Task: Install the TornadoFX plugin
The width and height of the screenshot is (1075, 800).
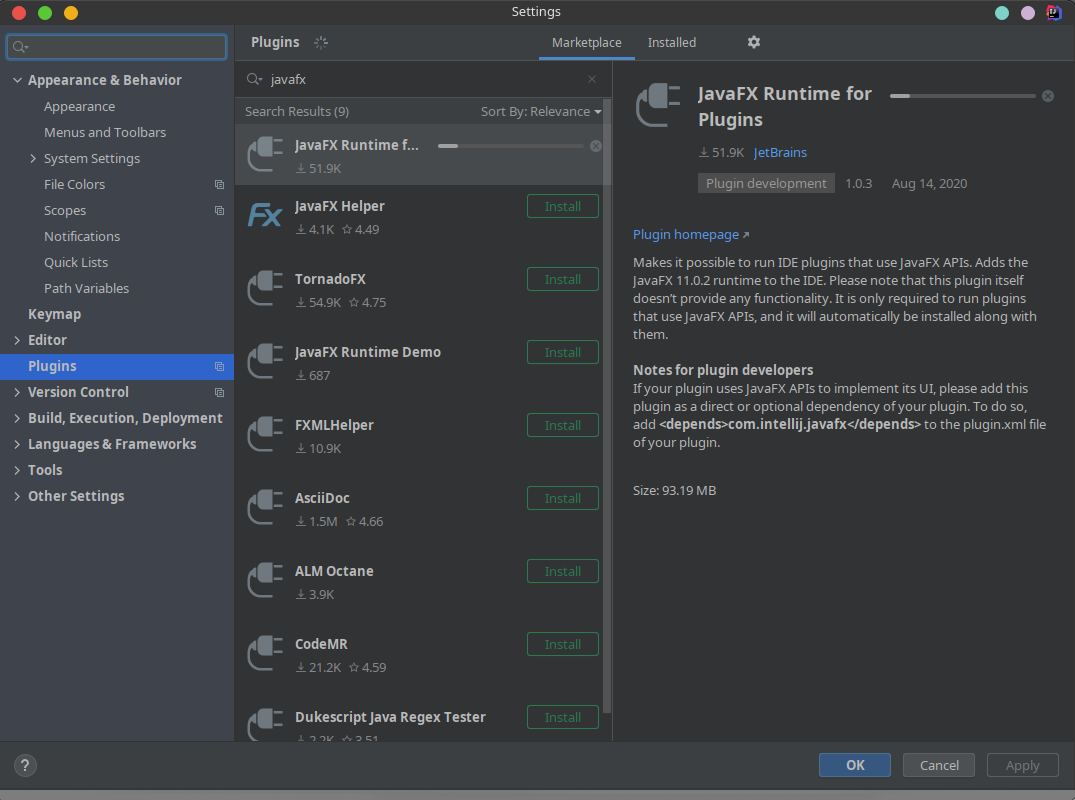Action: (562, 279)
